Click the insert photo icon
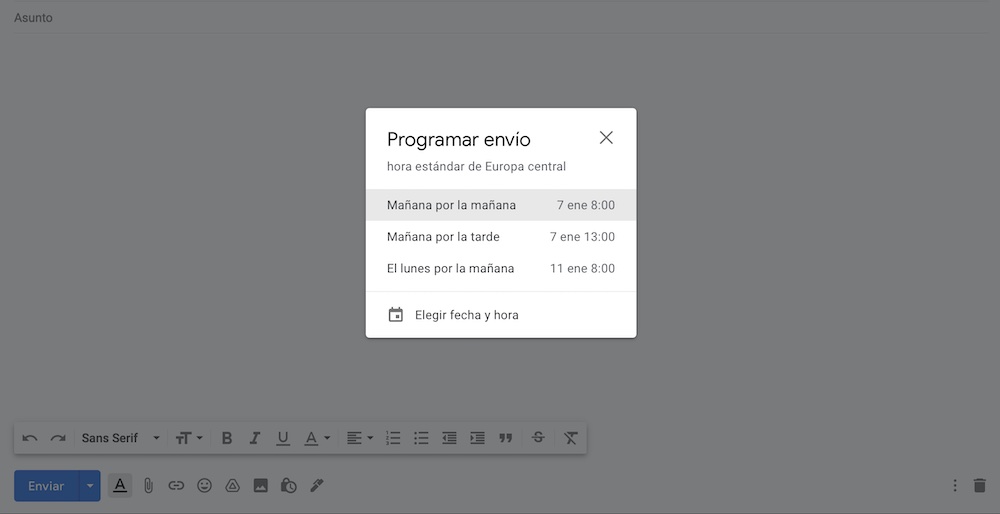Image resolution: width=1000 pixels, height=514 pixels. [260, 486]
